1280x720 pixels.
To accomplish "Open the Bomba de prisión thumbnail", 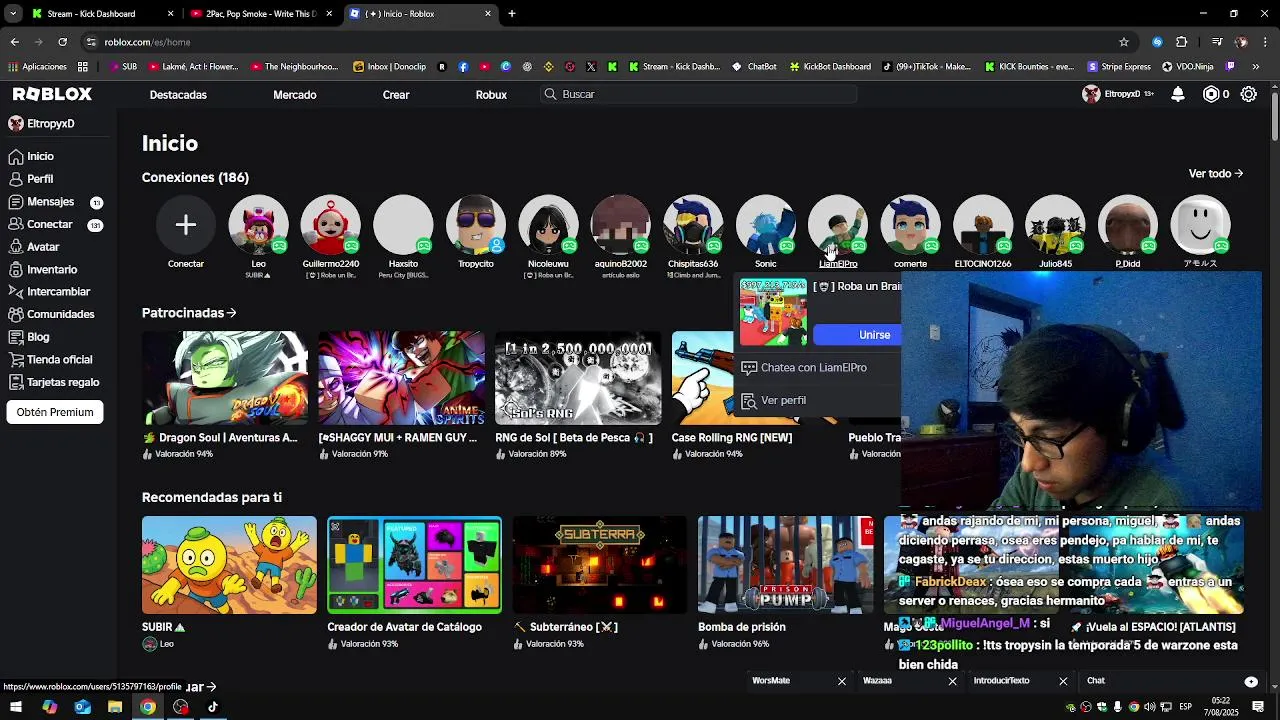I will pyautogui.click(x=785, y=565).
